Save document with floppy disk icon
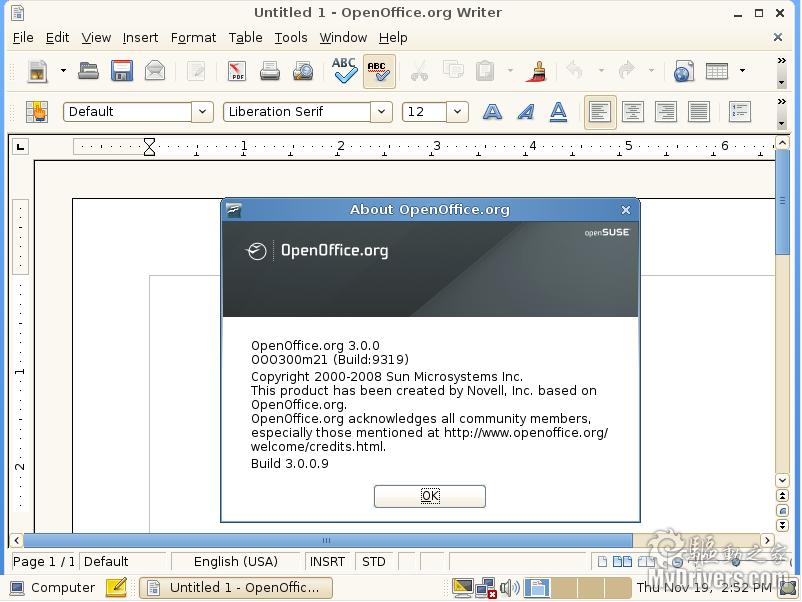The height and width of the screenshot is (602, 802). click(x=122, y=71)
